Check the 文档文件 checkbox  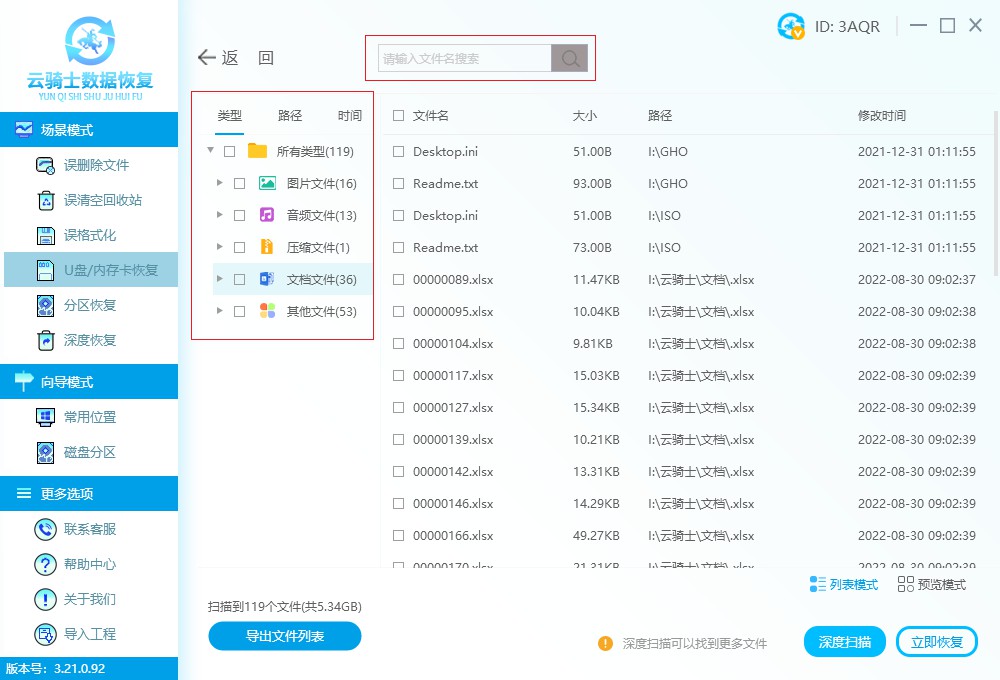click(x=238, y=278)
